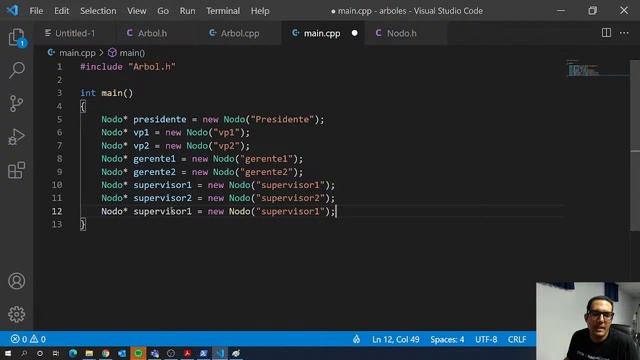Click "supervisor2" string on line 11
Viewport: 640px width, 360px height.
290,198
